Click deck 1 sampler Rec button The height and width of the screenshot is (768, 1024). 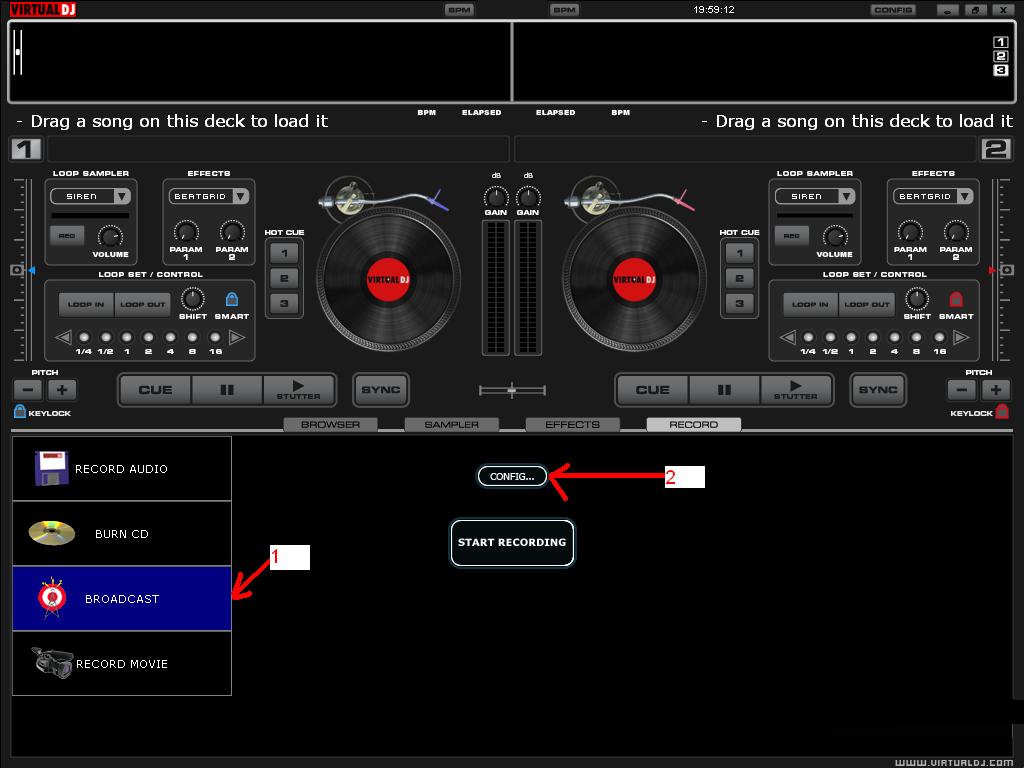point(67,235)
